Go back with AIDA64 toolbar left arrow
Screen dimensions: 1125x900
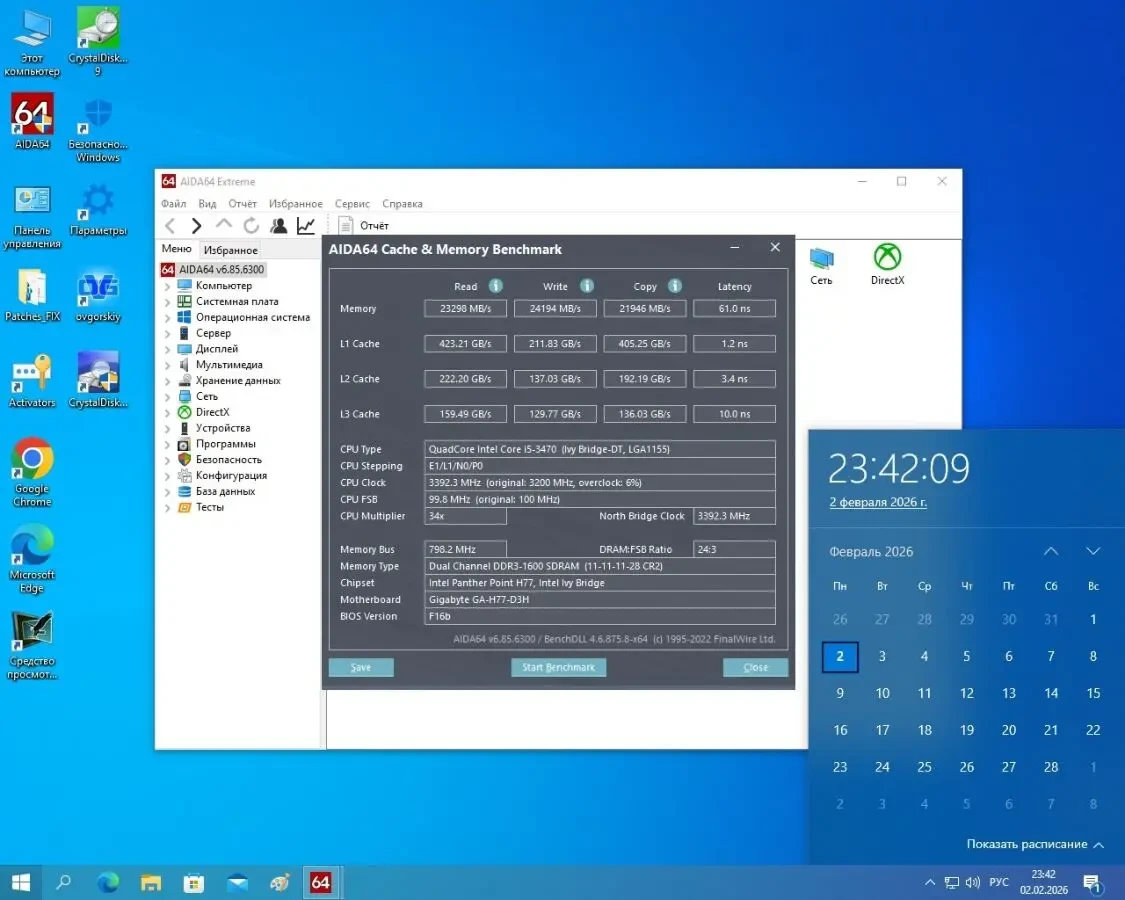(x=170, y=225)
